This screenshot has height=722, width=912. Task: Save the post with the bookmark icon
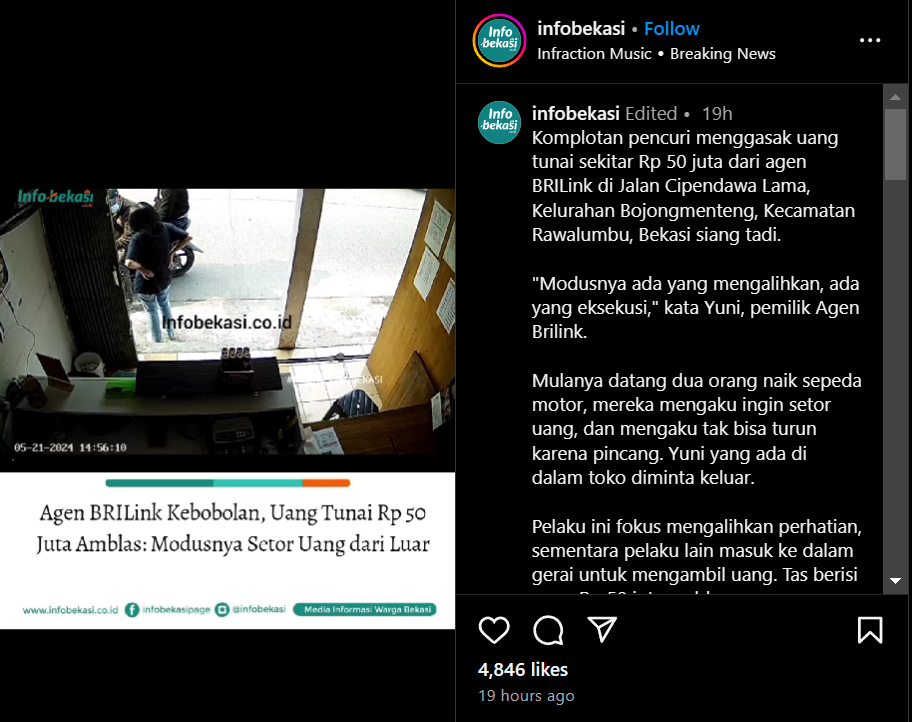(x=870, y=630)
